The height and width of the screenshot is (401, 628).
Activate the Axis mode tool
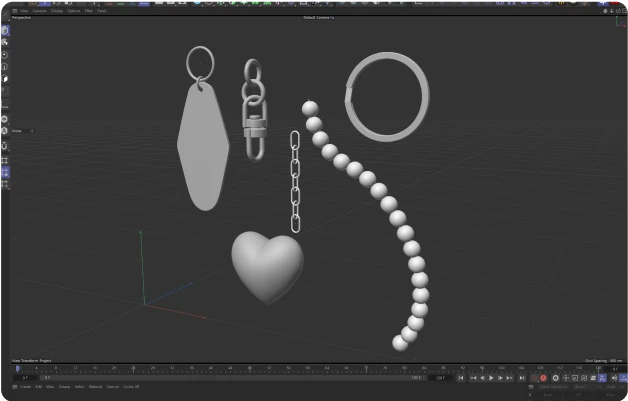point(5,105)
